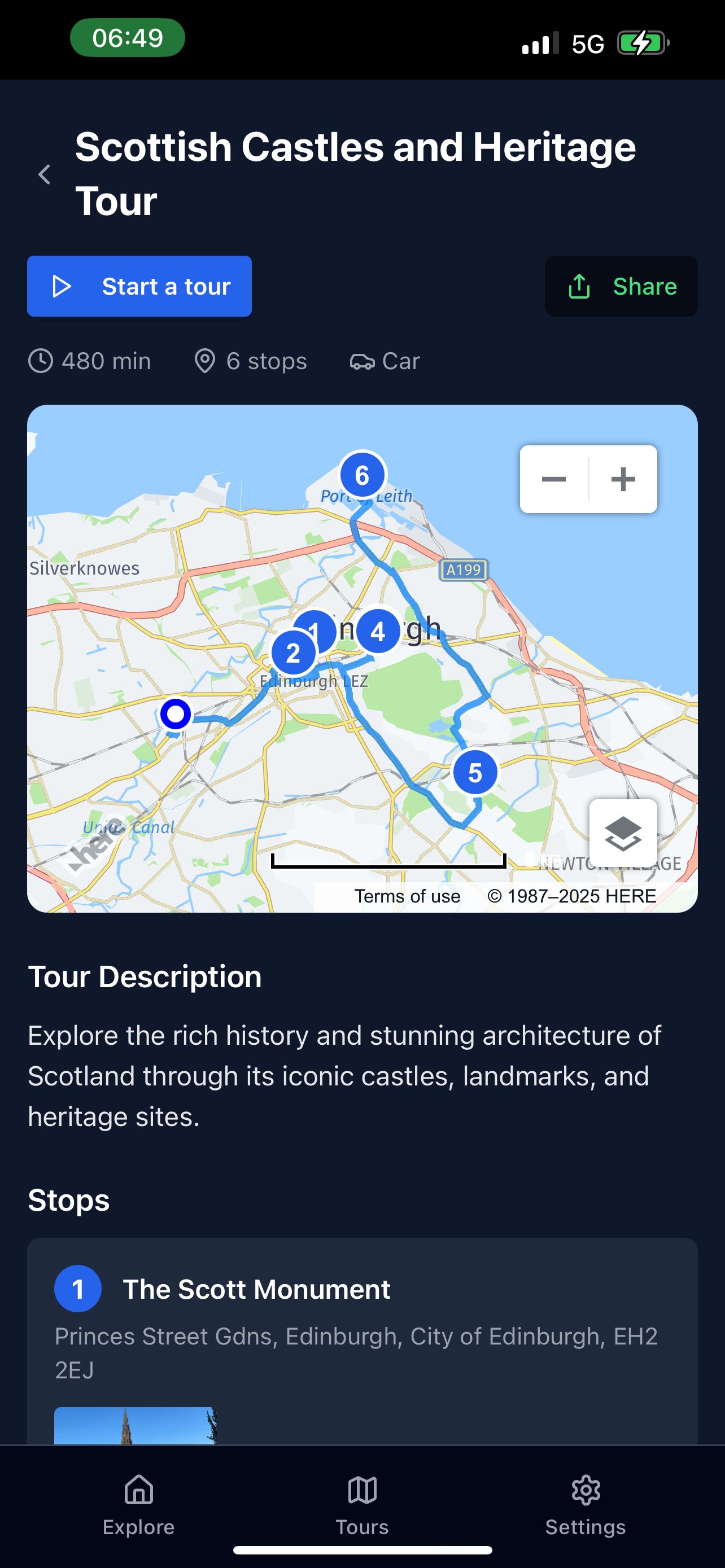725x1568 pixels.
Task: Tap the Start a tour button
Action: 139,286
